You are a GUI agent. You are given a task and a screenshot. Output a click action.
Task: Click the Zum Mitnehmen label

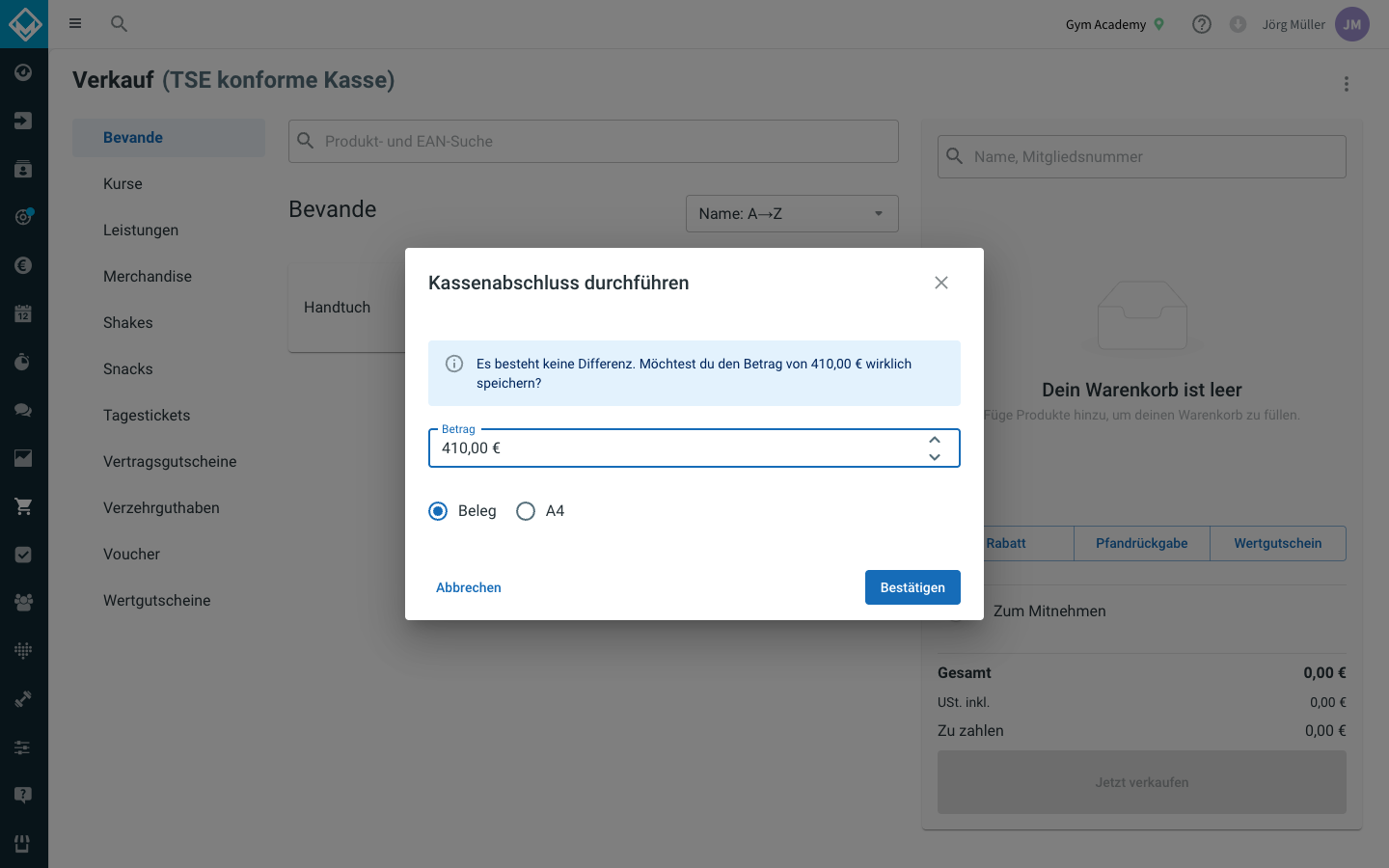(1049, 611)
